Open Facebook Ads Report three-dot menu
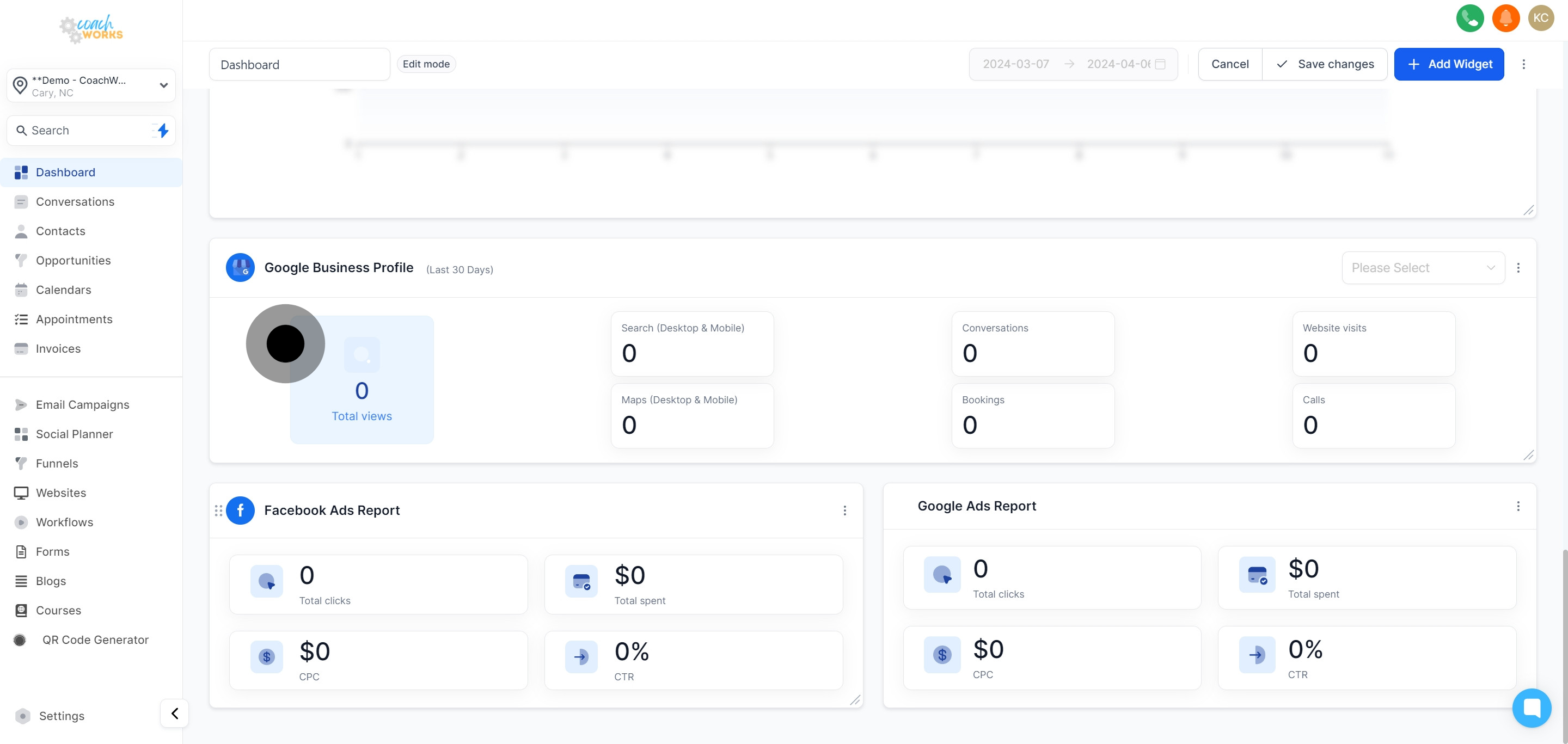 (x=844, y=511)
